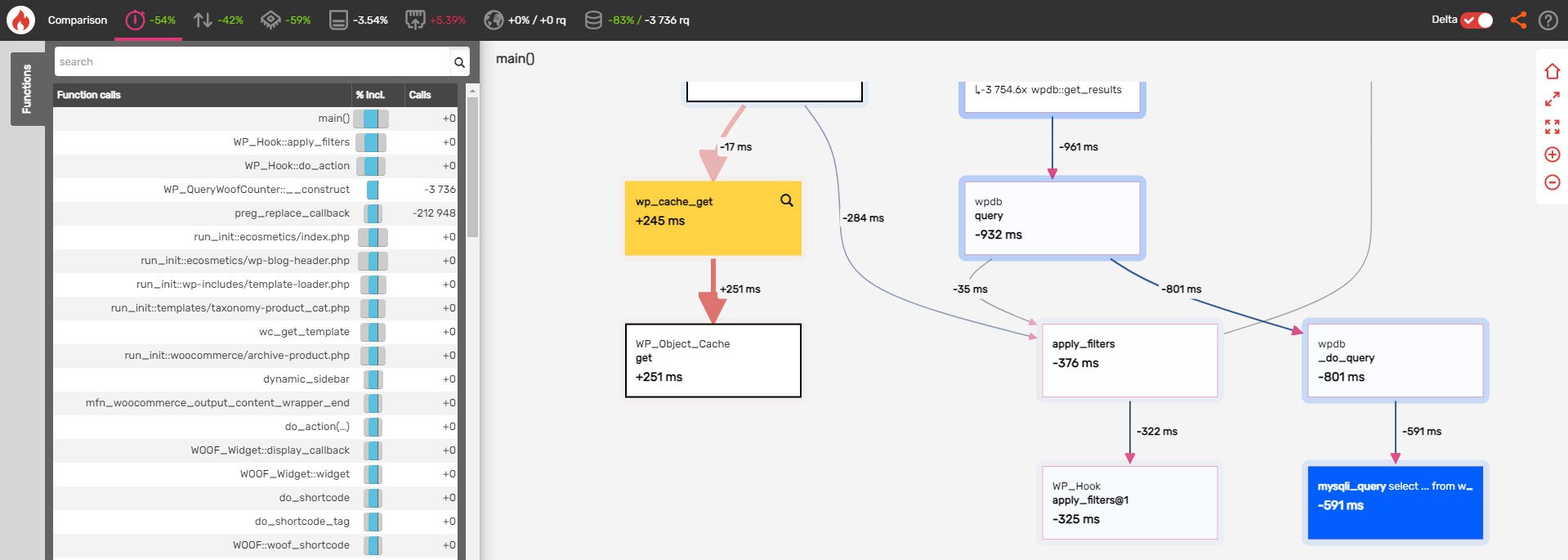Click the diagonal expand arrows icon

click(x=1552, y=99)
